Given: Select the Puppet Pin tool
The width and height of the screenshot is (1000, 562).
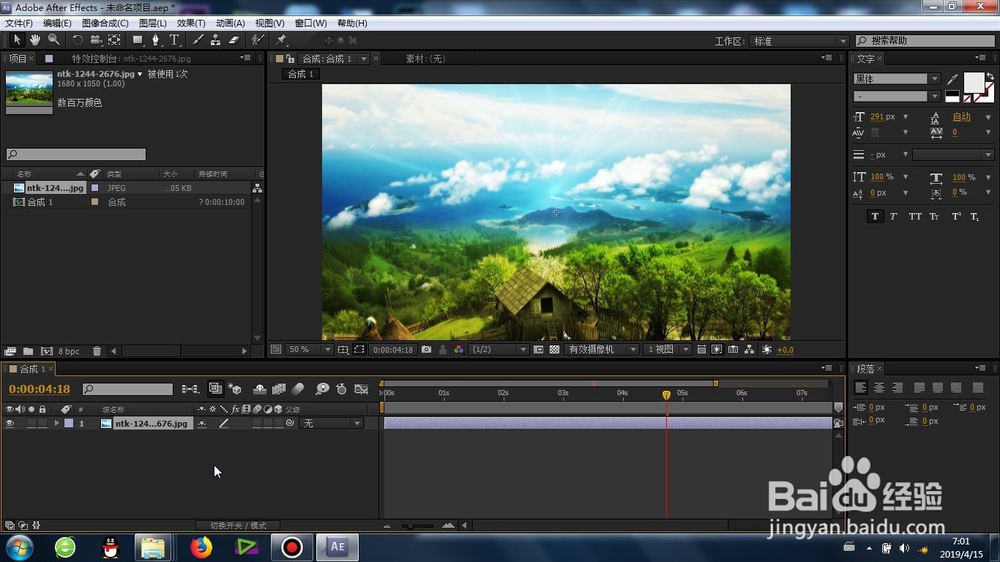Looking at the screenshot, I should click(281, 40).
